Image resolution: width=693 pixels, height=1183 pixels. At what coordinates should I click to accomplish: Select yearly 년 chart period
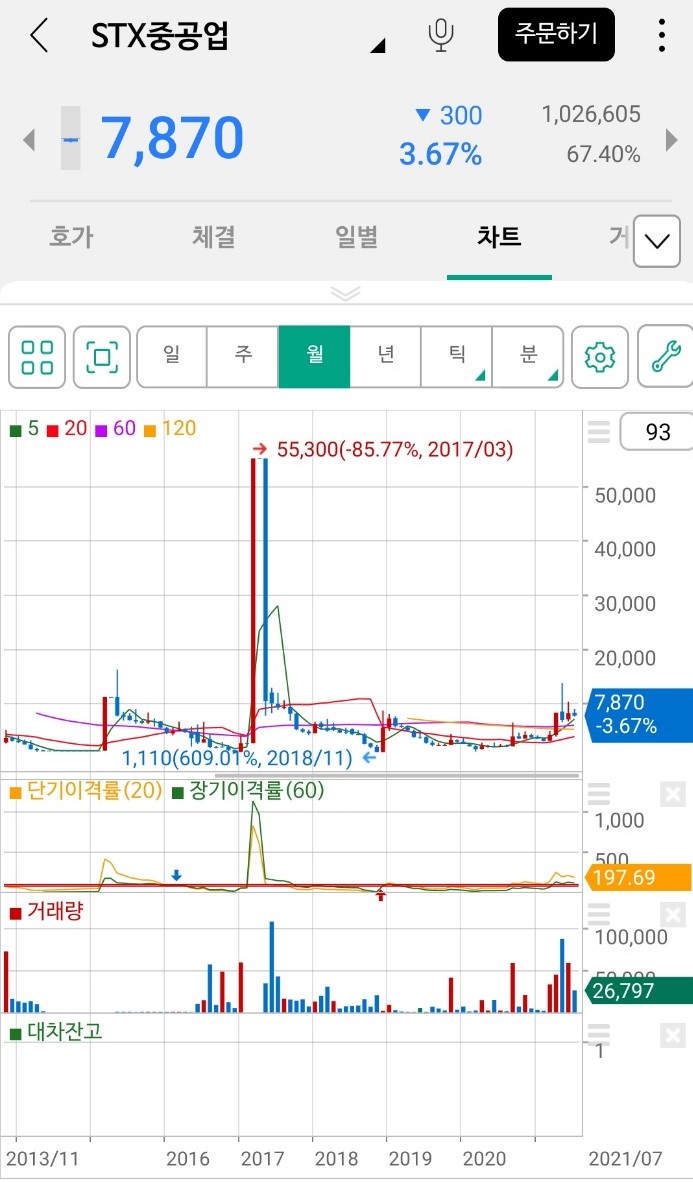385,357
